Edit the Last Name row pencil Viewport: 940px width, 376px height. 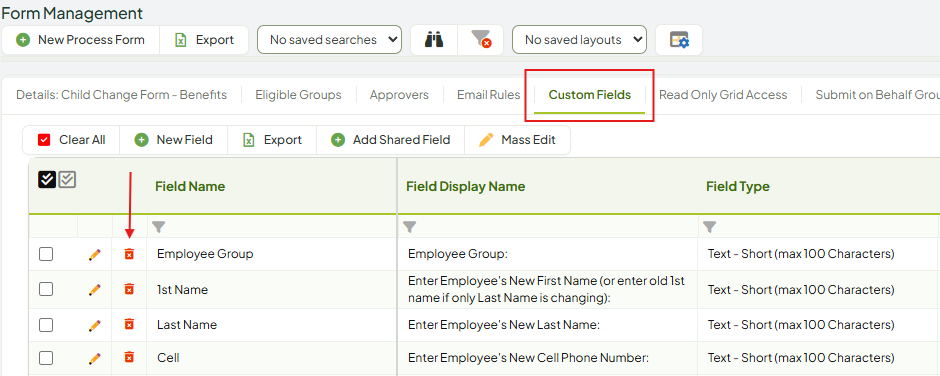(x=94, y=325)
